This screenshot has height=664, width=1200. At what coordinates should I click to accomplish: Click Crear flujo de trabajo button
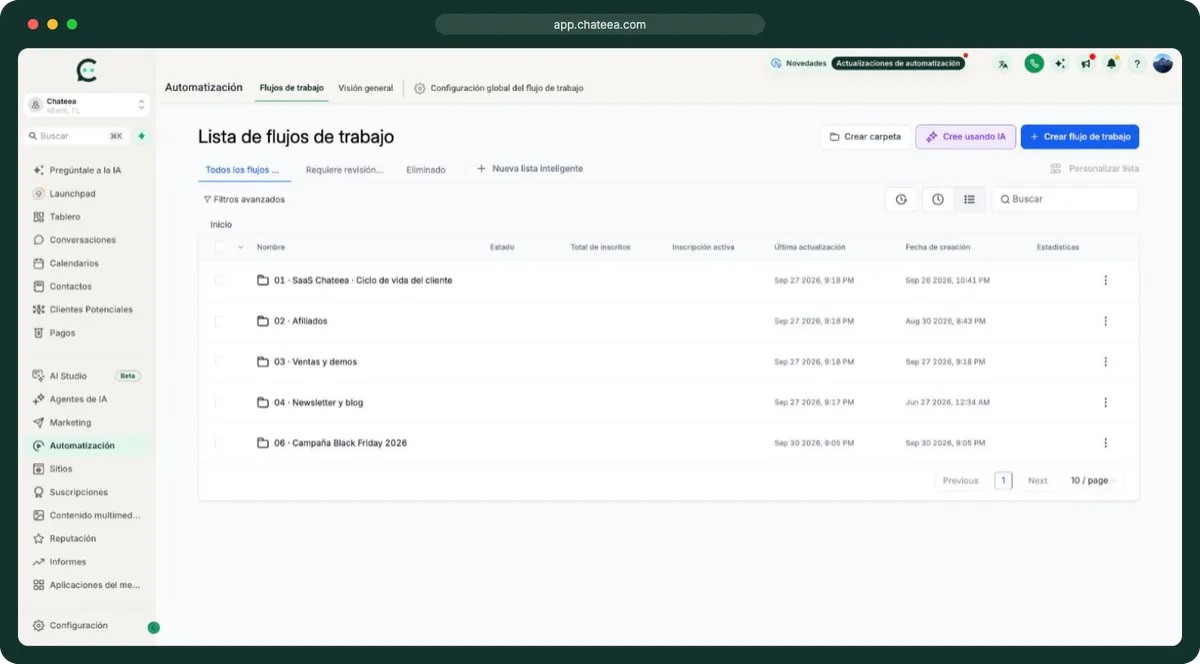1080,136
